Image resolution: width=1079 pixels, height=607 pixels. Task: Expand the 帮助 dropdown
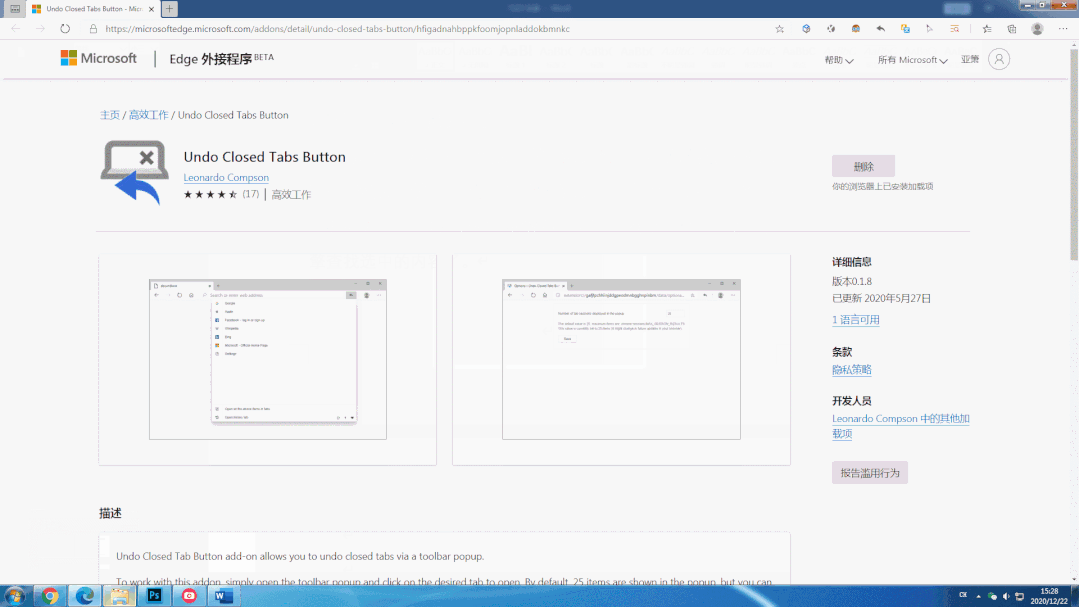[x=839, y=60]
